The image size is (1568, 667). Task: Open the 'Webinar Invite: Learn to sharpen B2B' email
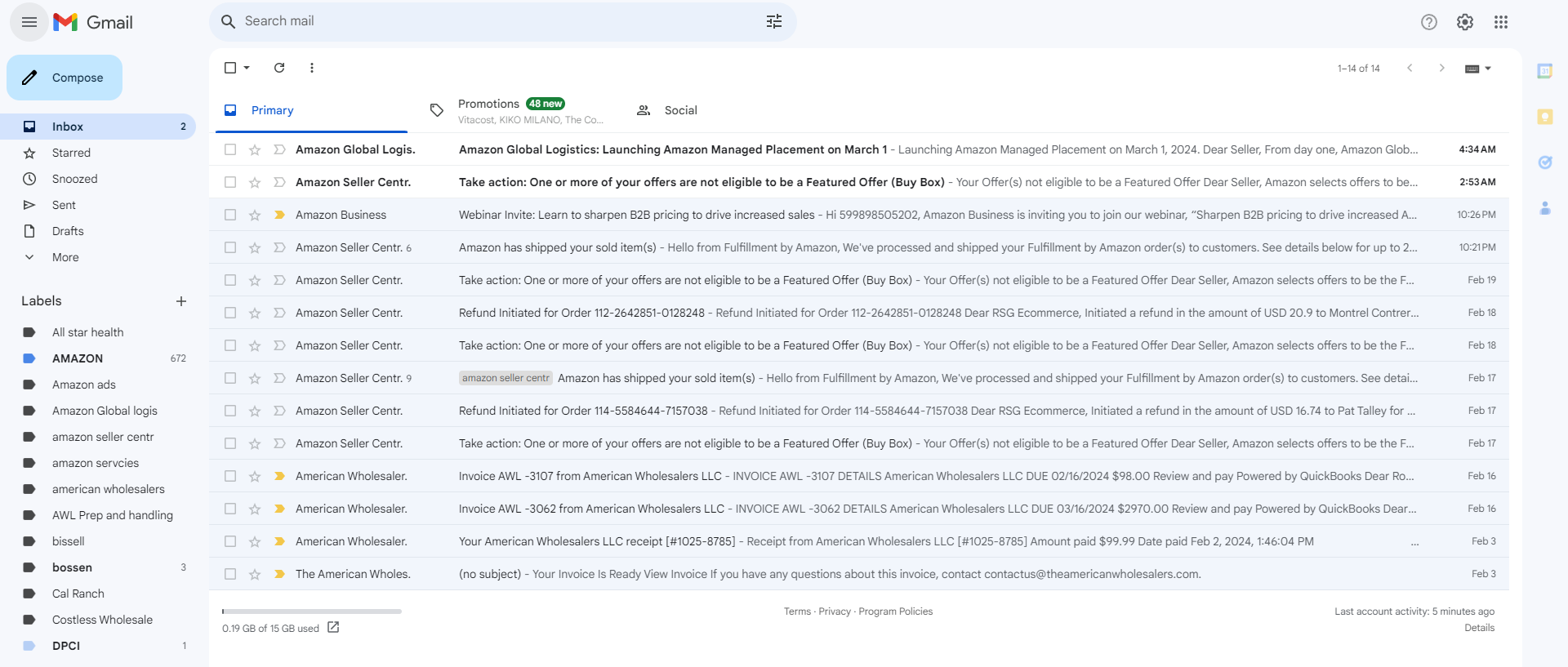coord(859,215)
